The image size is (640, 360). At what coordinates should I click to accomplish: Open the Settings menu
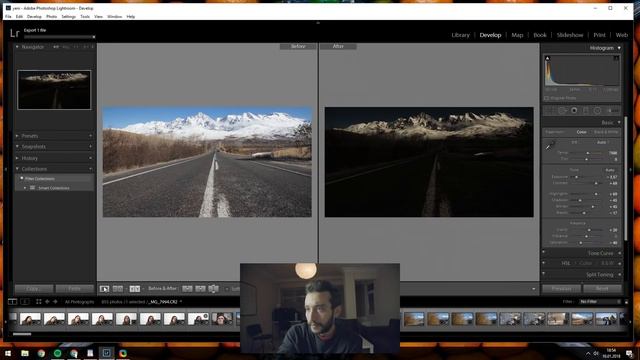69,17
